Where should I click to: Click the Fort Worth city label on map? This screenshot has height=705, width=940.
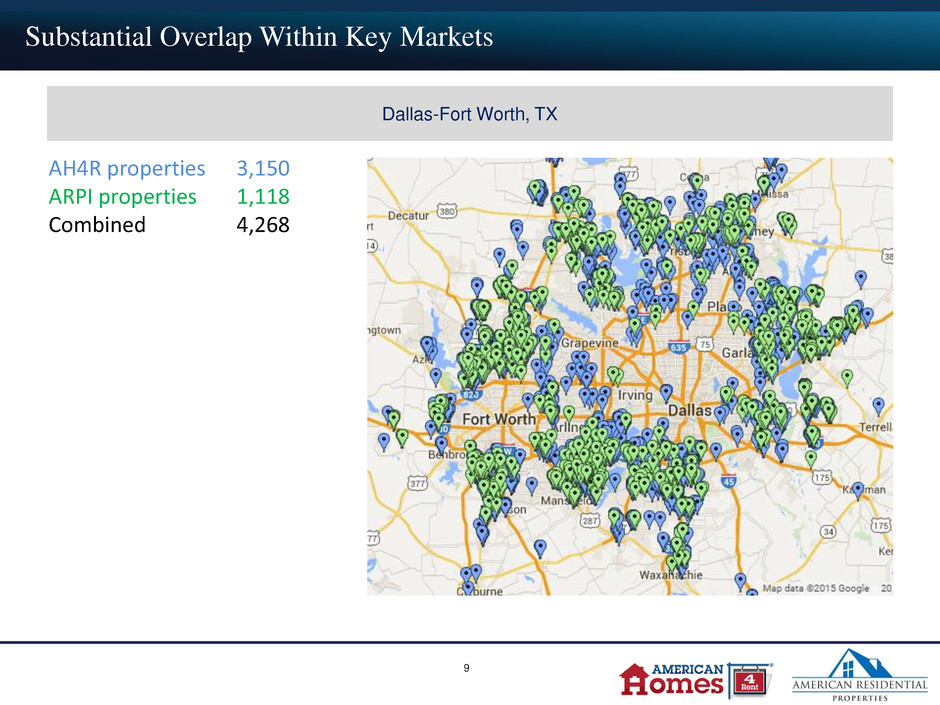[499, 418]
